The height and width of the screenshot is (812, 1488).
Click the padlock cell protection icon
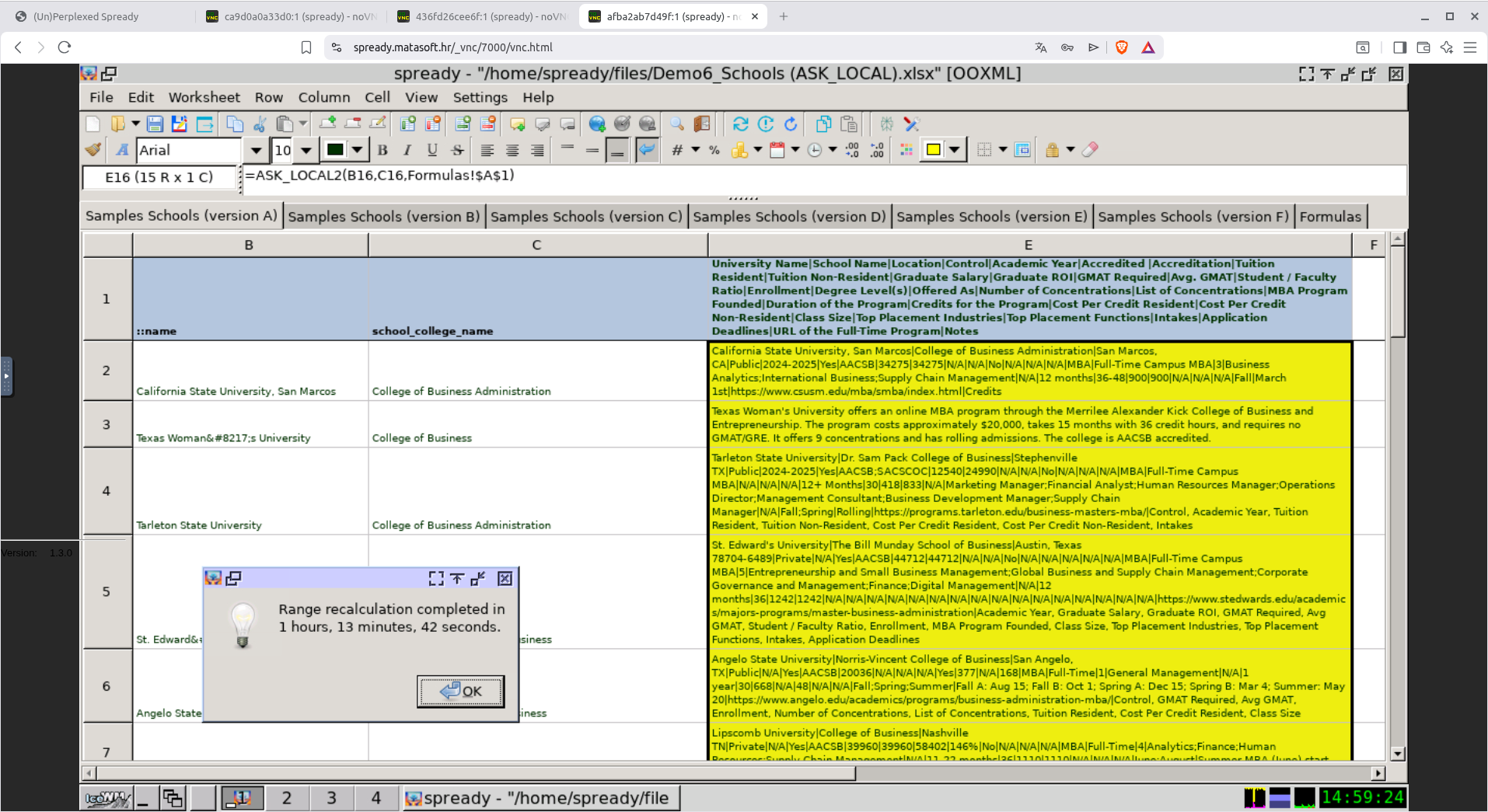click(1052, 150)
